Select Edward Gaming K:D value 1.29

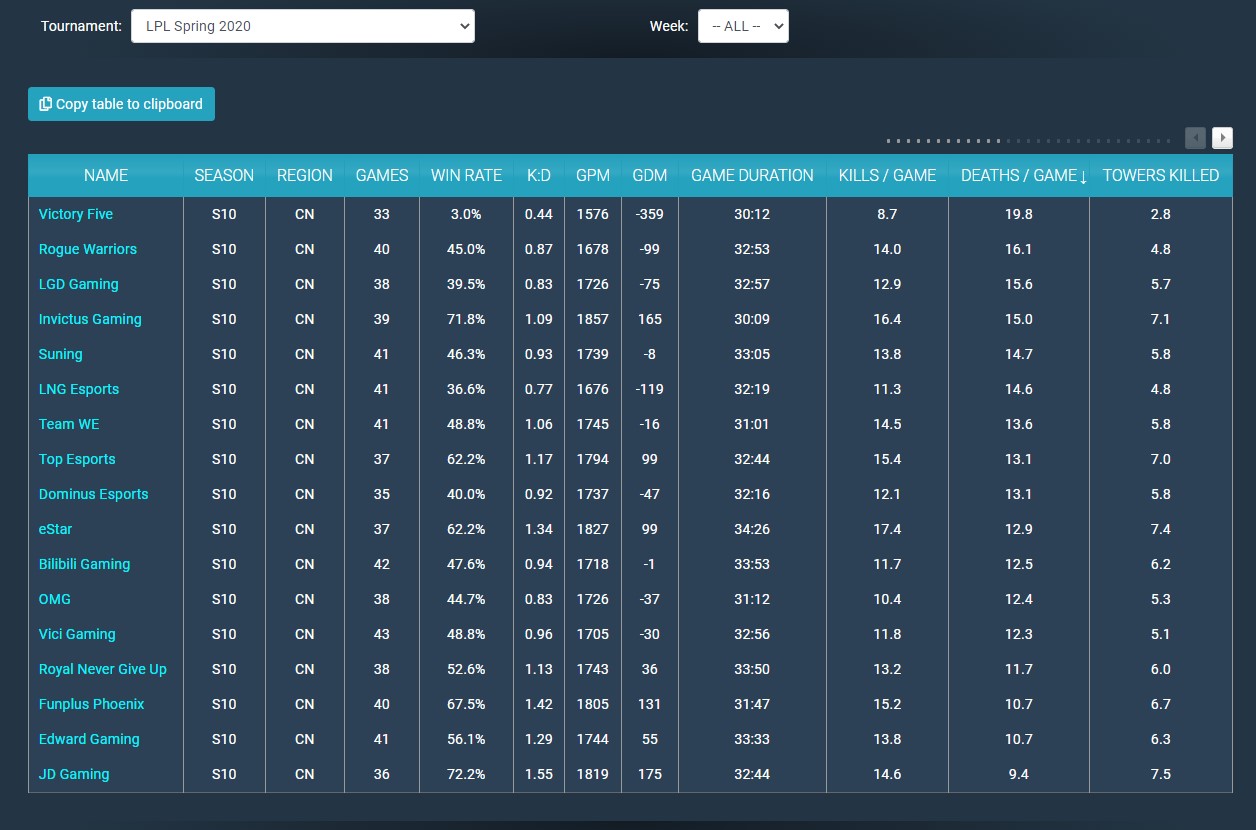click(539, 739)
